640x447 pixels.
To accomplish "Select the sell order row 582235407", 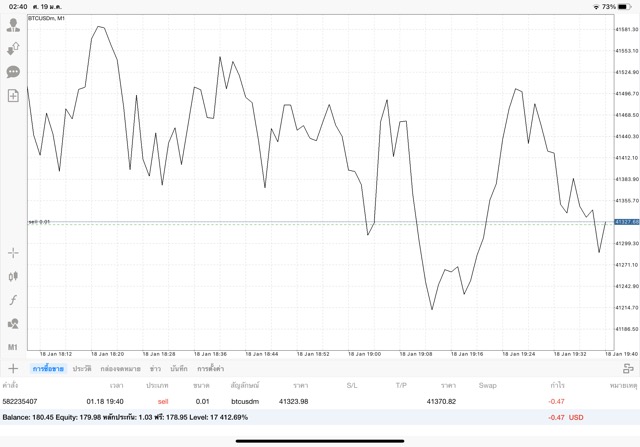I will point(300,401).
